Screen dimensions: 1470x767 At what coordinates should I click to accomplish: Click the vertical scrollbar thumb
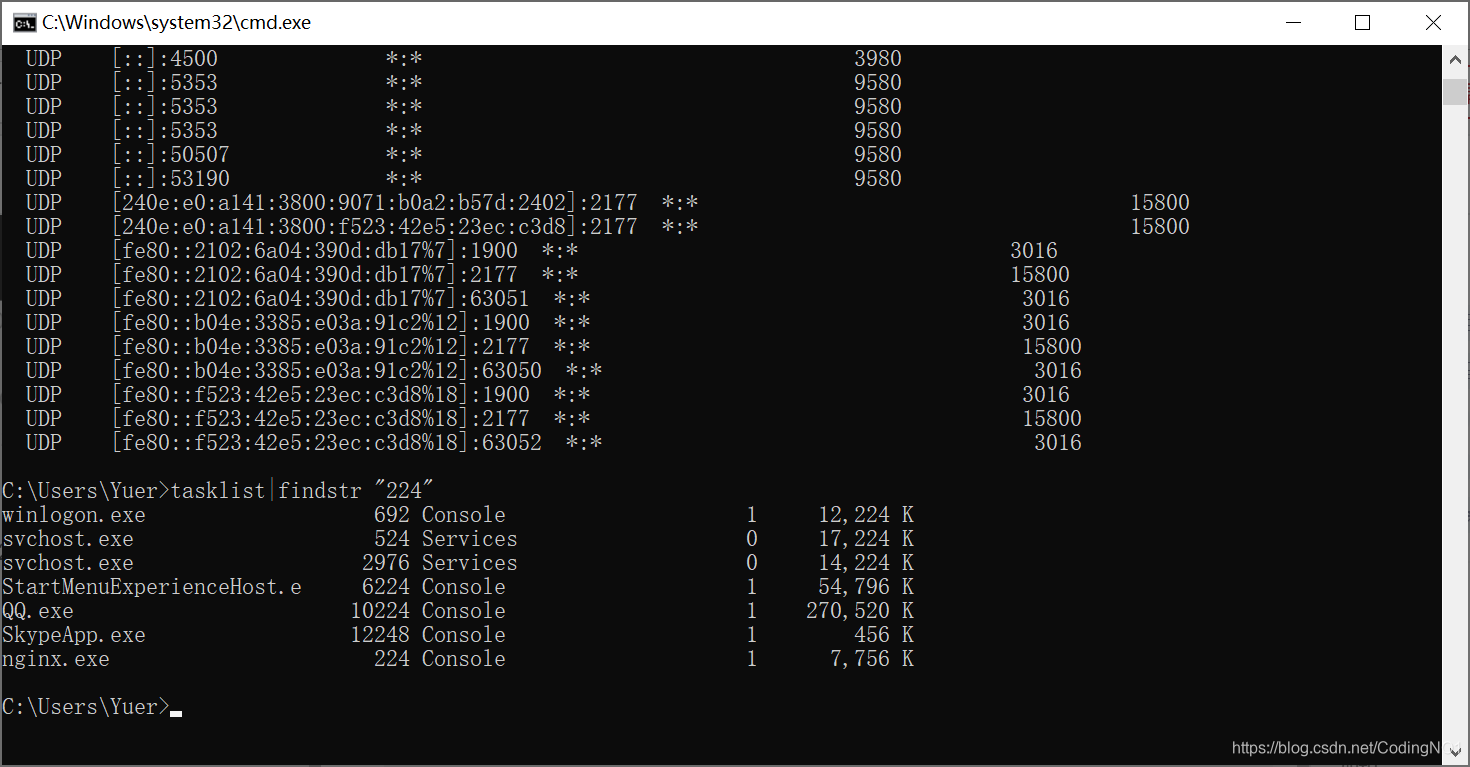(1455, 91)
